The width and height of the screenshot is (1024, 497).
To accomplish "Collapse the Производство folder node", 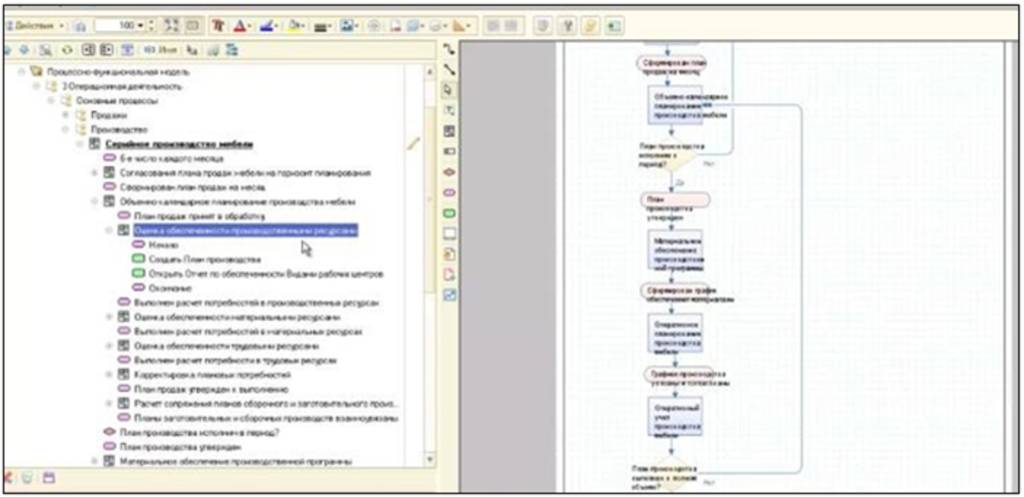I will (x=65, y=129).
